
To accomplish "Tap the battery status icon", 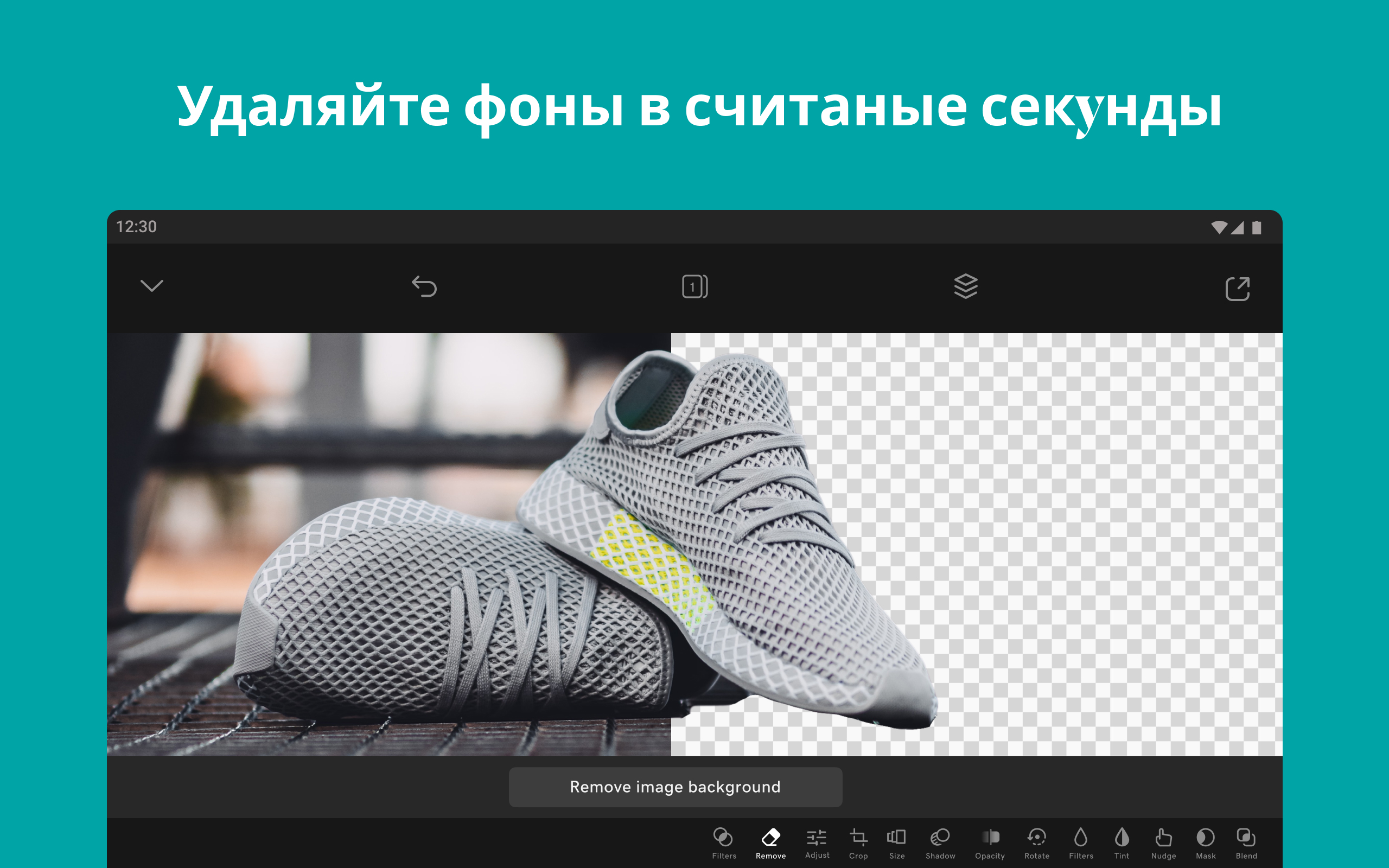I will (x=1257, y=228).
